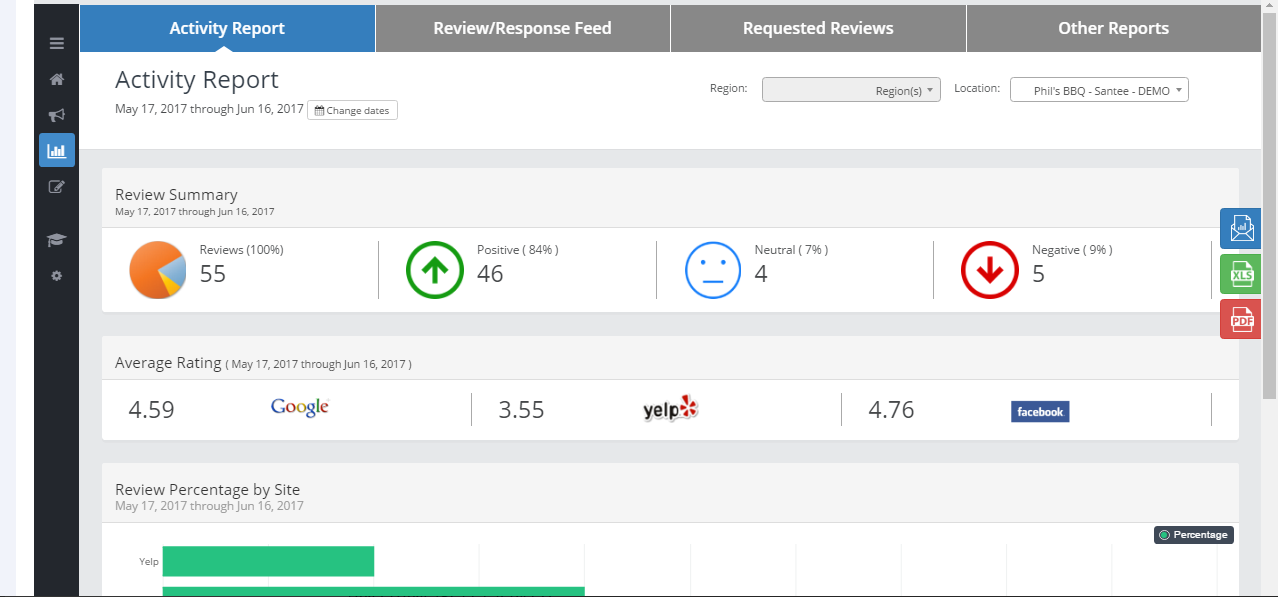
Task: Toggle the Percentage legend item
Action: tap(1193, 535)
